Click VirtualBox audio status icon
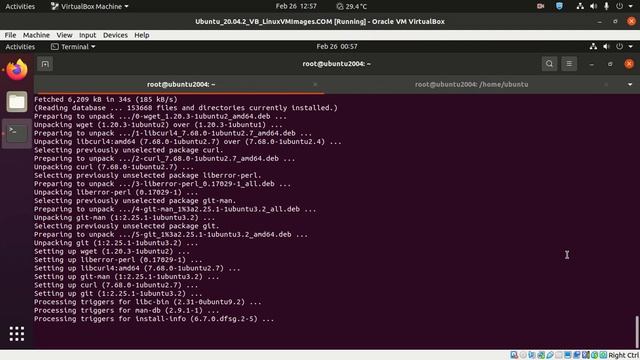 (532, 355)
